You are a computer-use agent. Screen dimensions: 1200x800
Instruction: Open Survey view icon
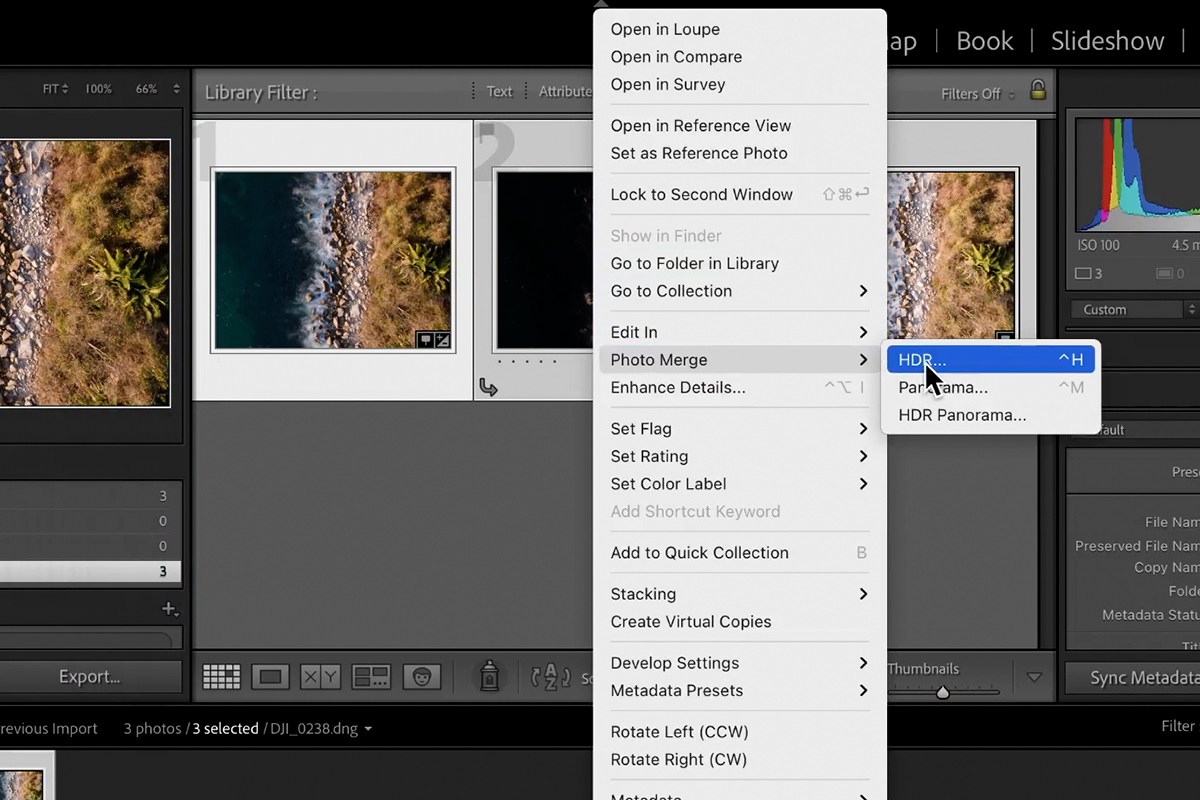tap(371, 677)
